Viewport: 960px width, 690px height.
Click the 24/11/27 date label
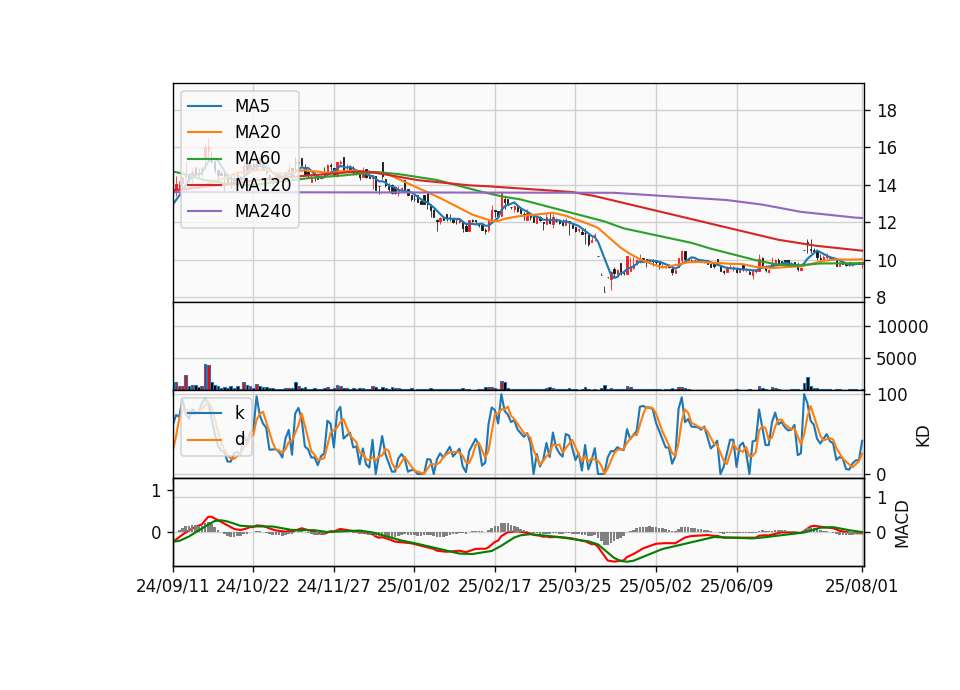(334, 586)
